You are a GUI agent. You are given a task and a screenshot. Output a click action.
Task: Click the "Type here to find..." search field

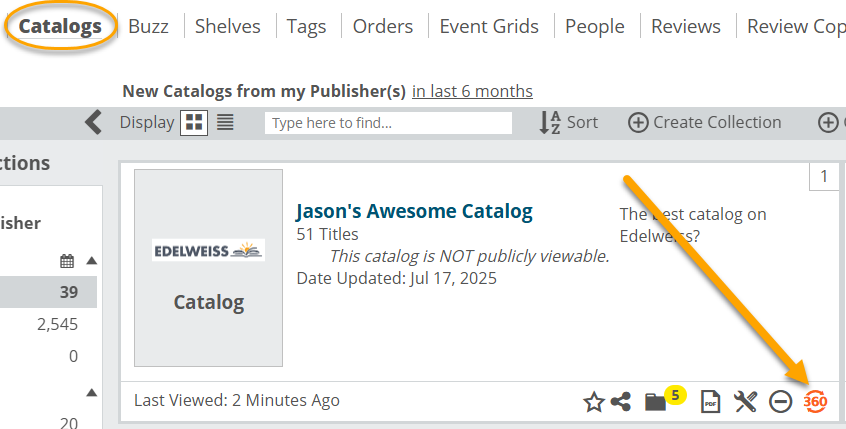click(x=388, y=123)
